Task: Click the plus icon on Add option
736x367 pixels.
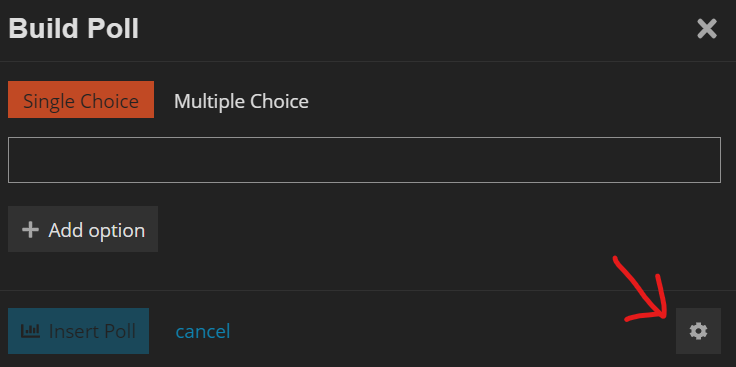Action: (30, 230)
